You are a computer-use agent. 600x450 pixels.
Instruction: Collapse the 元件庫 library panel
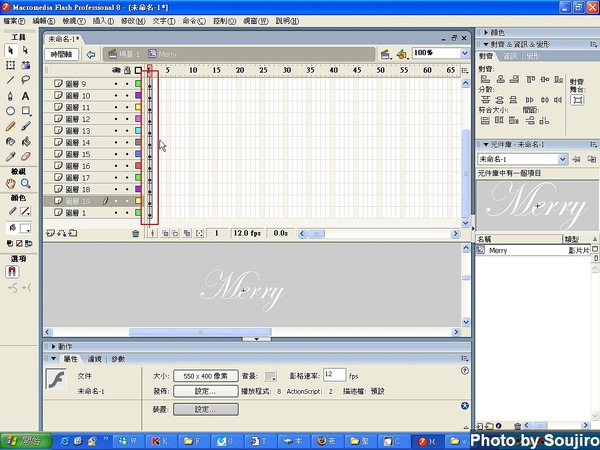click(486, 145)
